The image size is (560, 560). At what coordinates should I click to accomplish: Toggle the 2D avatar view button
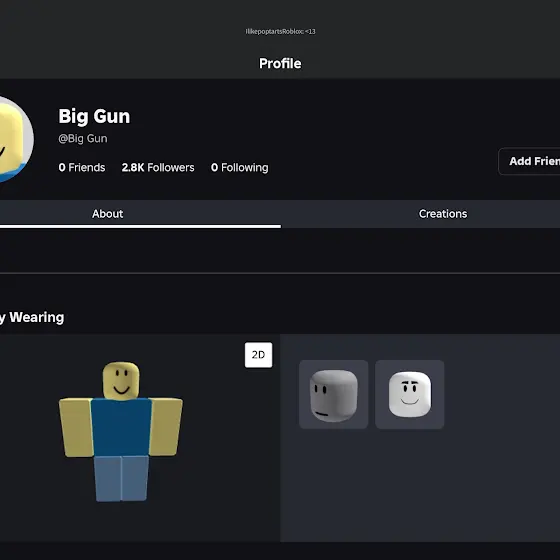pos(258,355)
